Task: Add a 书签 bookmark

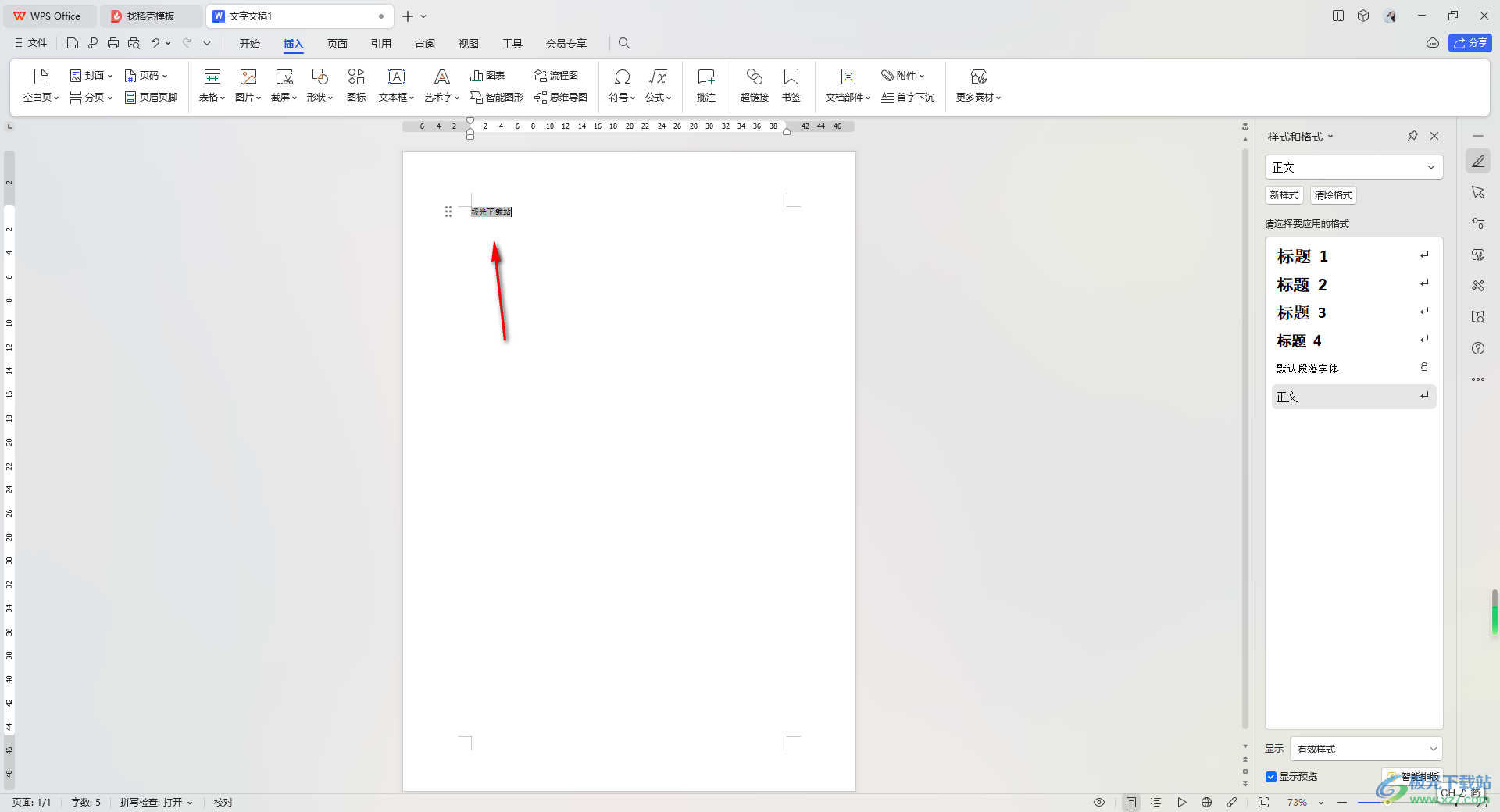Action: 791,86
